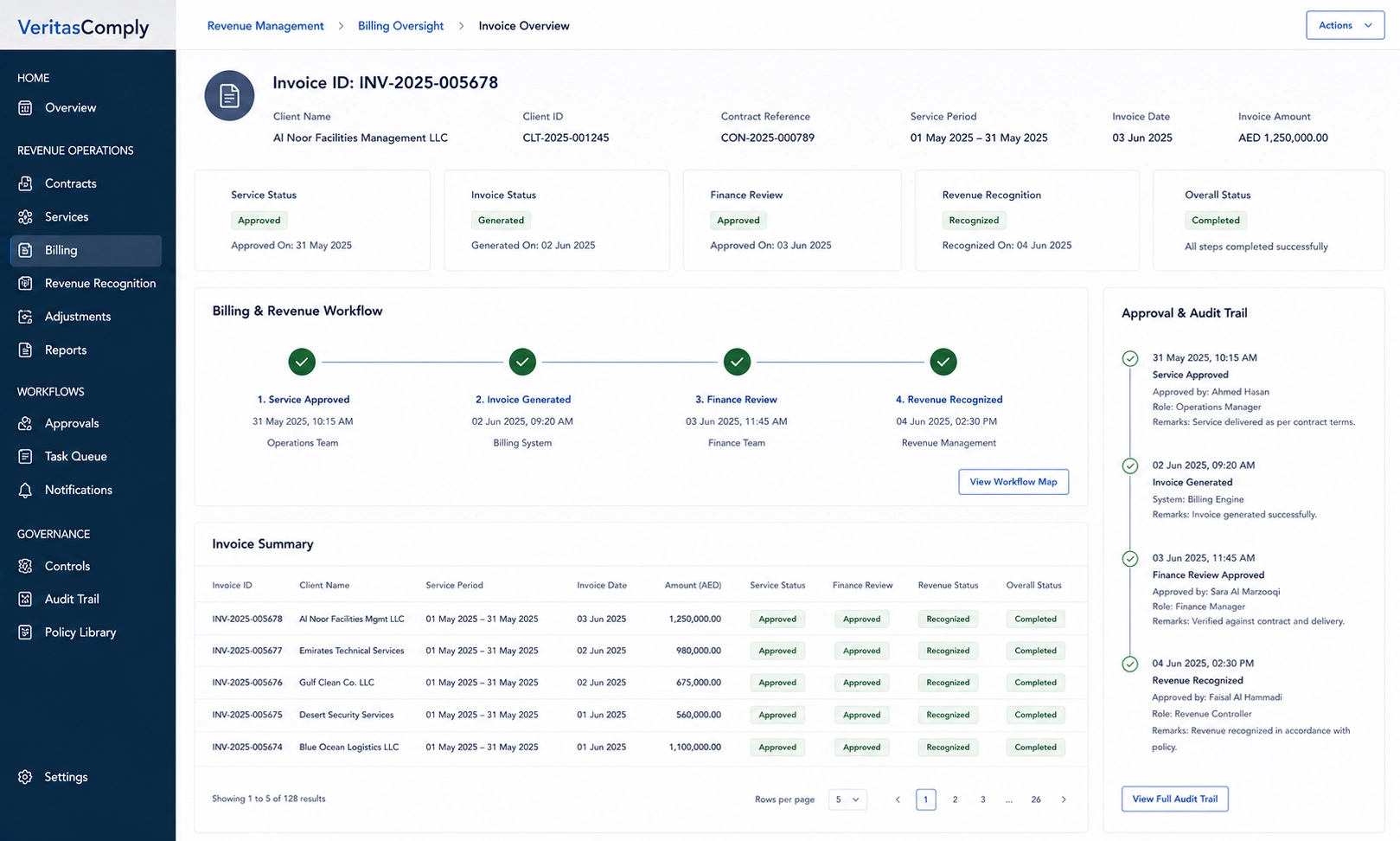Click invoice INV-2025-005675 in the table

(247, 715)
